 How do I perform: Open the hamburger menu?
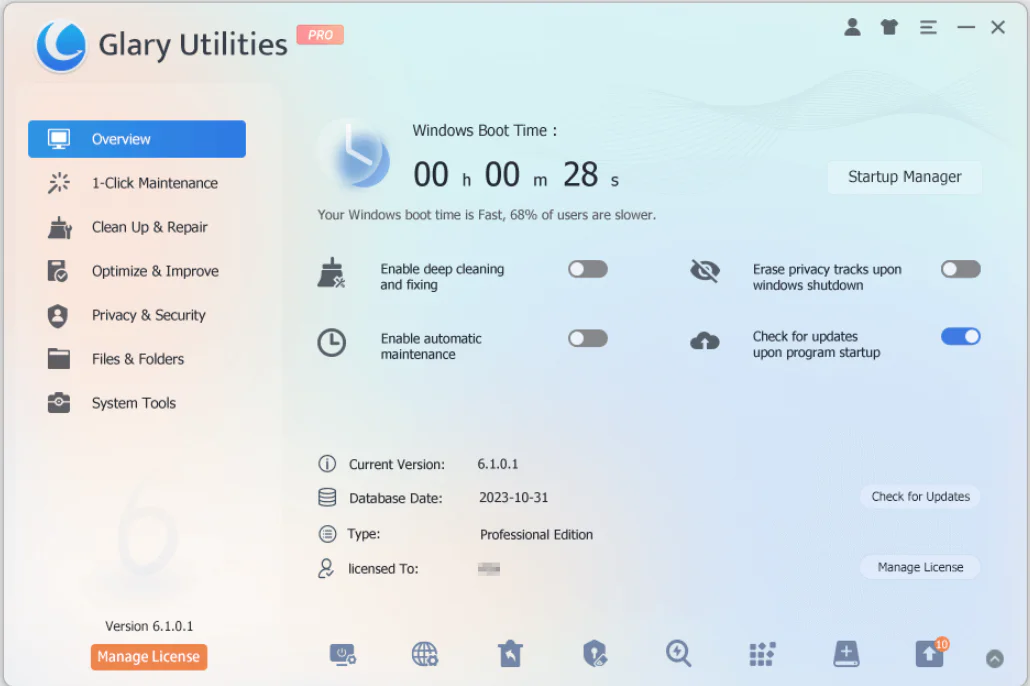927,27
